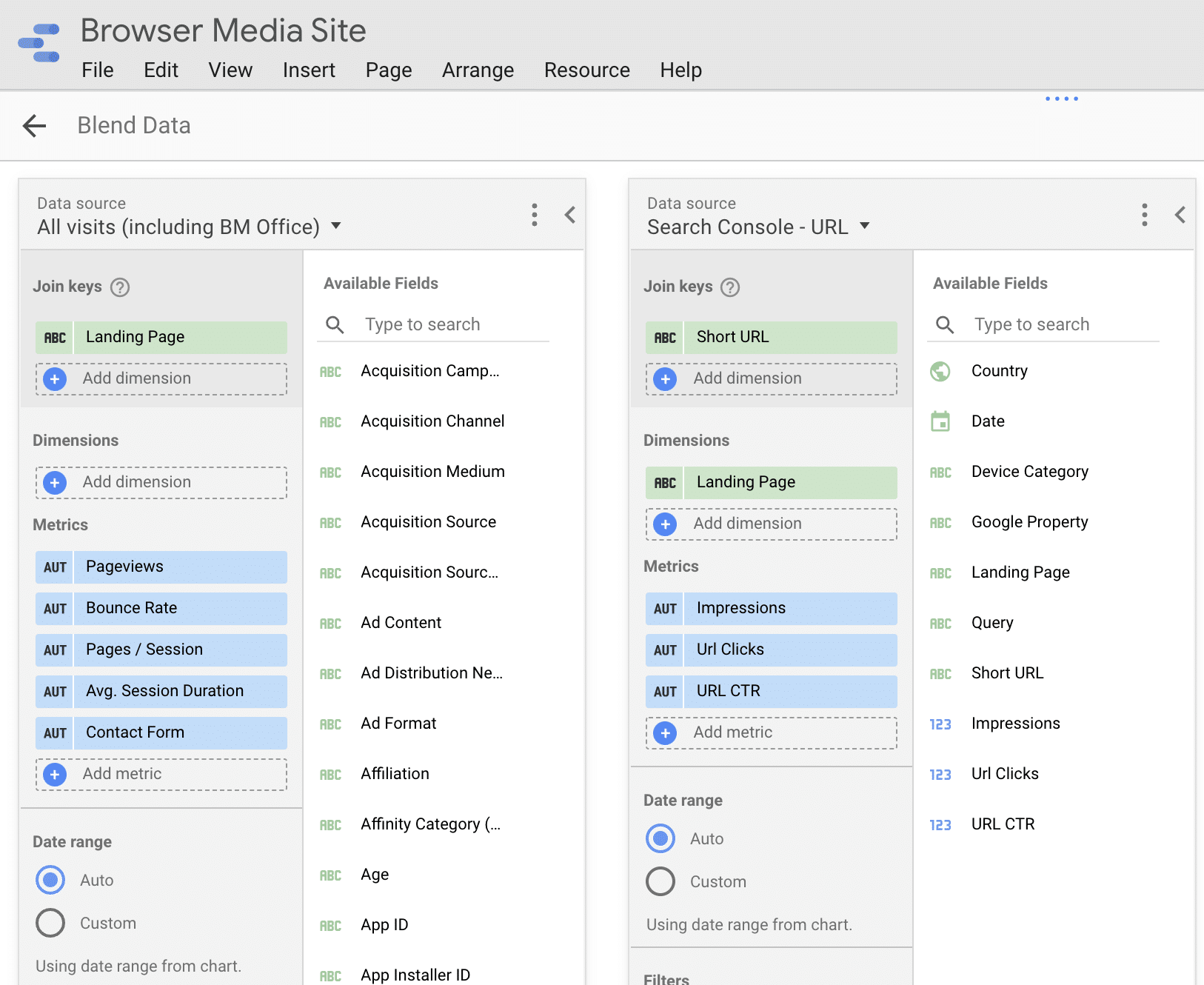Click the calendar icon next to Date
1204x985 pixels.
[x=940, y=421]
